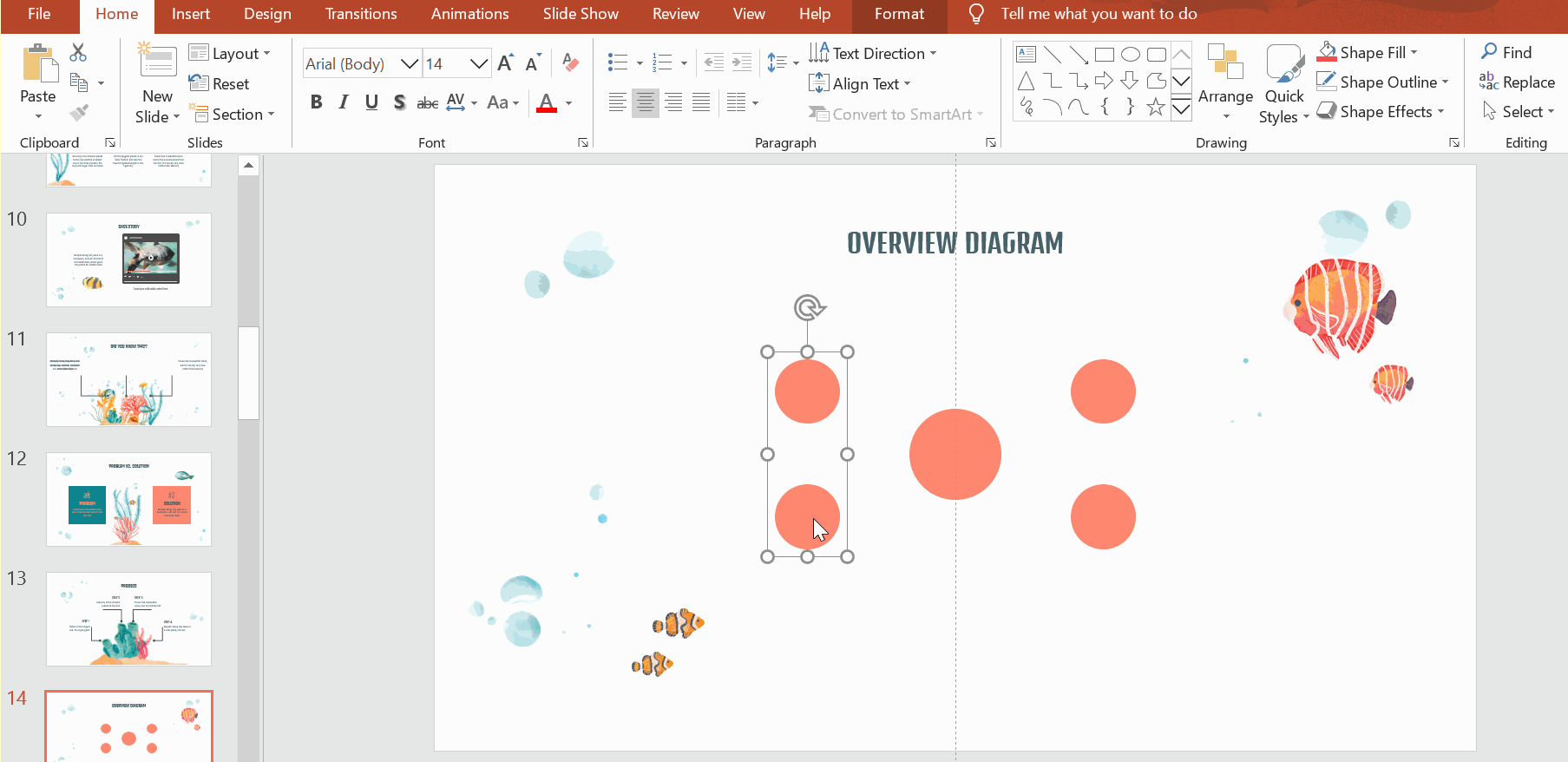Click the Format Painter brush icon
The height and width of the screenshot is (762, 1568).
coord(79,113)
